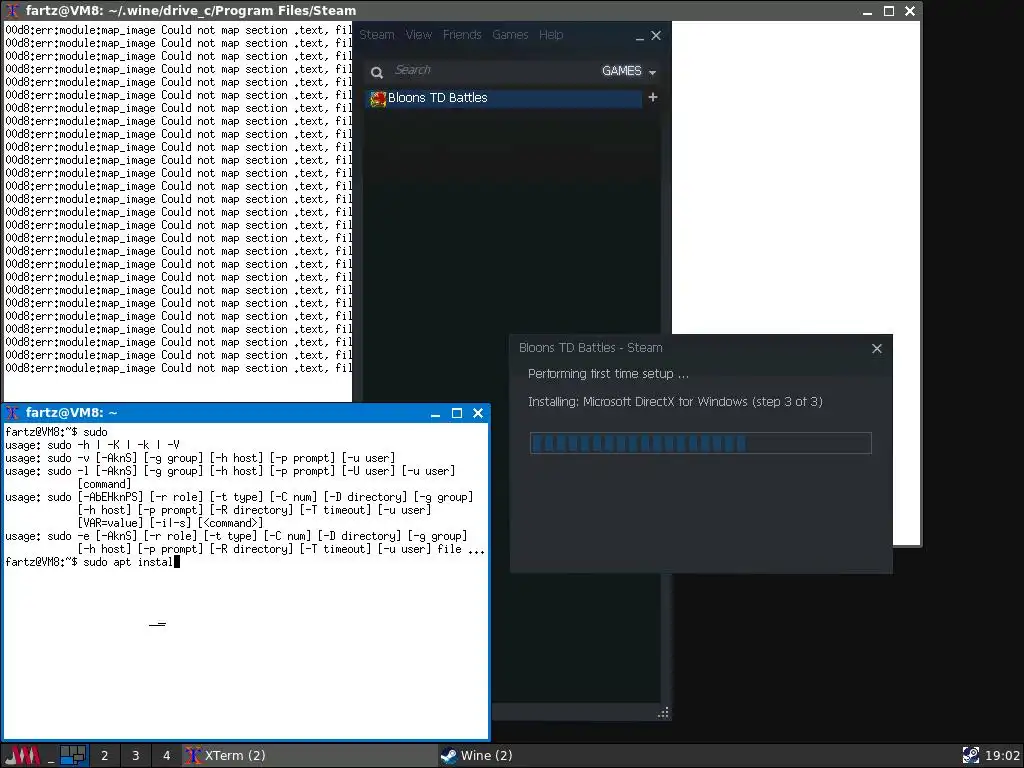Maximize the front 'fartz@VM8: ~' terminal
This screenshot has height=768, width=1024.
(x=457, y=413)
